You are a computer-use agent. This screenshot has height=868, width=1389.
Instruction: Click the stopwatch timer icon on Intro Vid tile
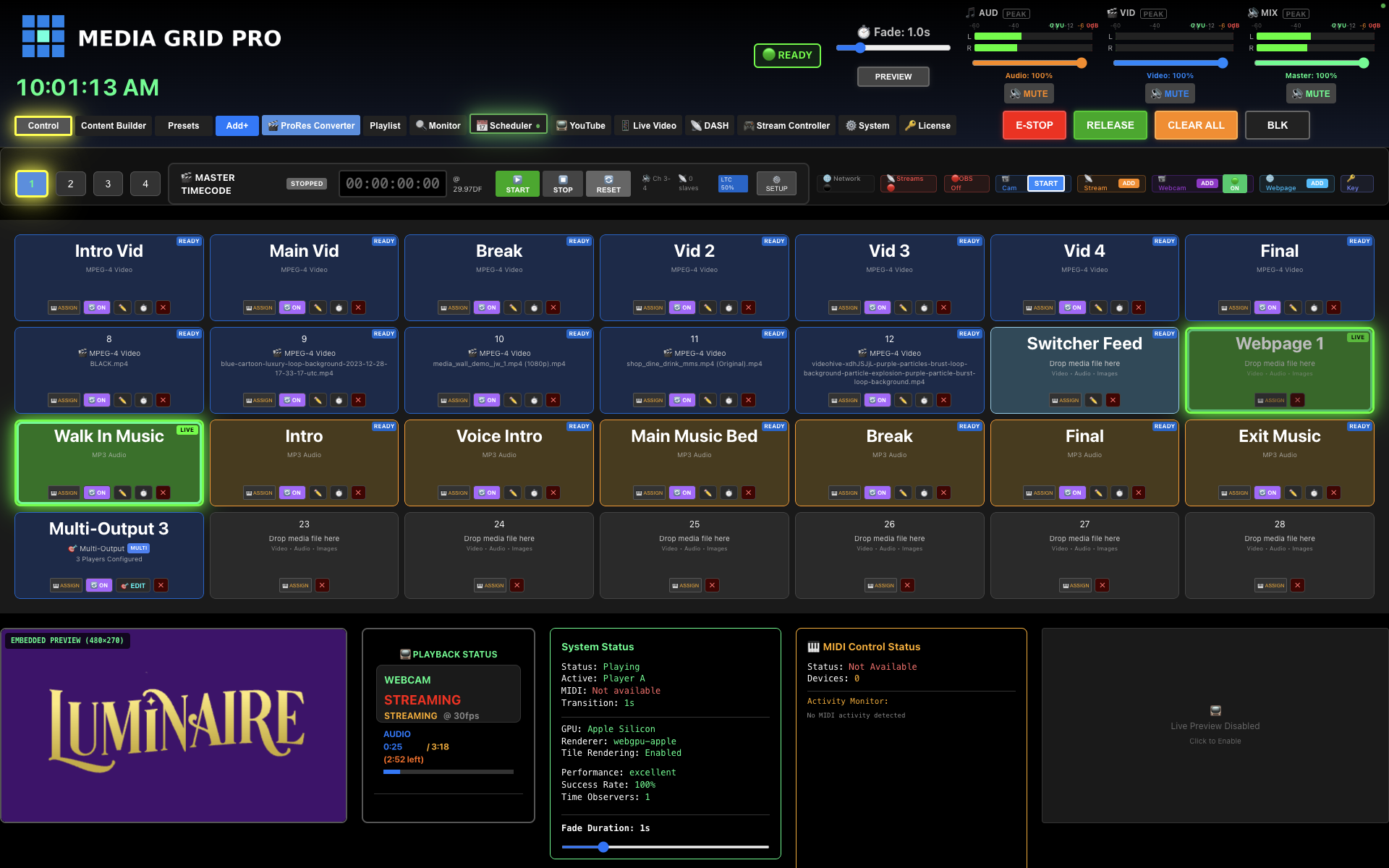pyautogui.click(x=143, y=307)
